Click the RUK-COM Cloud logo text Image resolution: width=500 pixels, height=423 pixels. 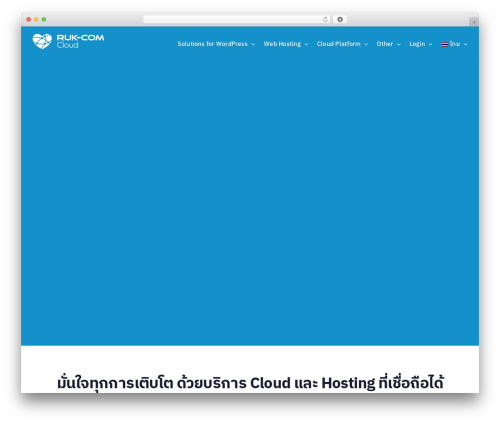80,41
